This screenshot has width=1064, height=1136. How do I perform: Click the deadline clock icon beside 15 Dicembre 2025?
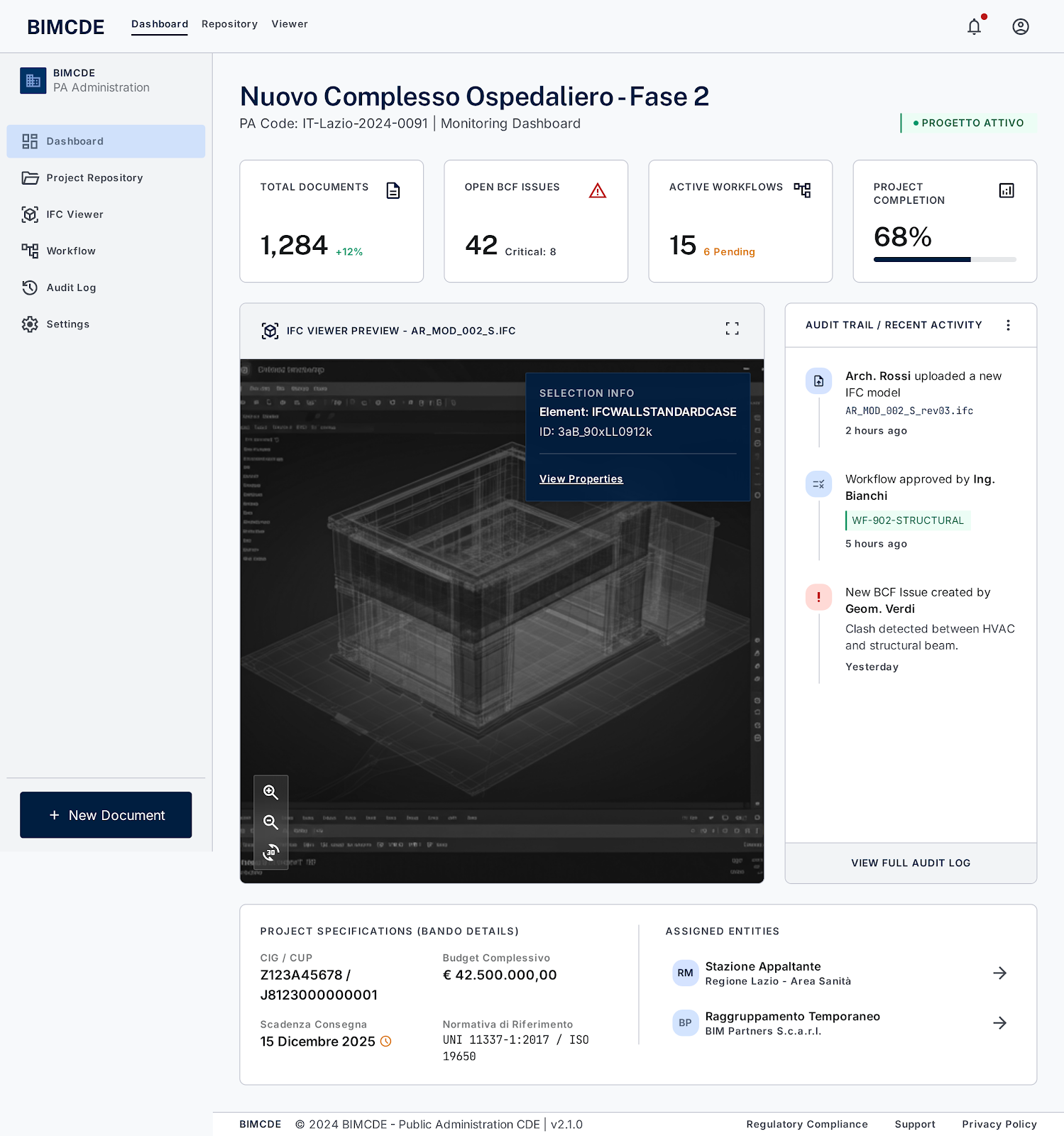click(386, 1042)
